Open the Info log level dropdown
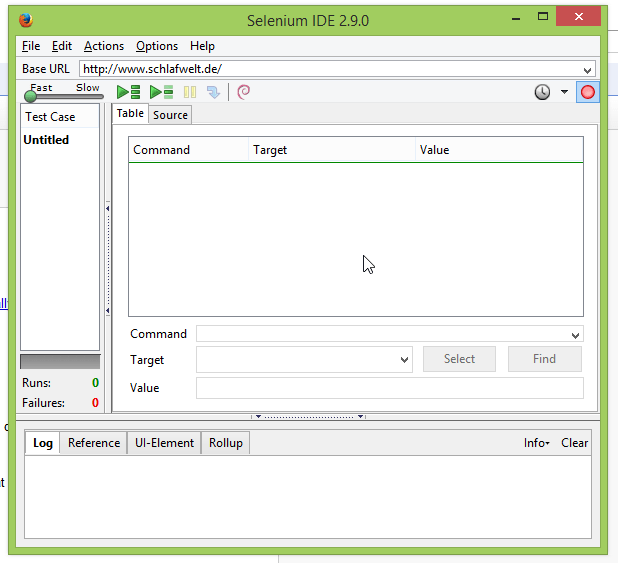Screen dimensions: 618x563 pyautogui.click(x=536, y=443)
